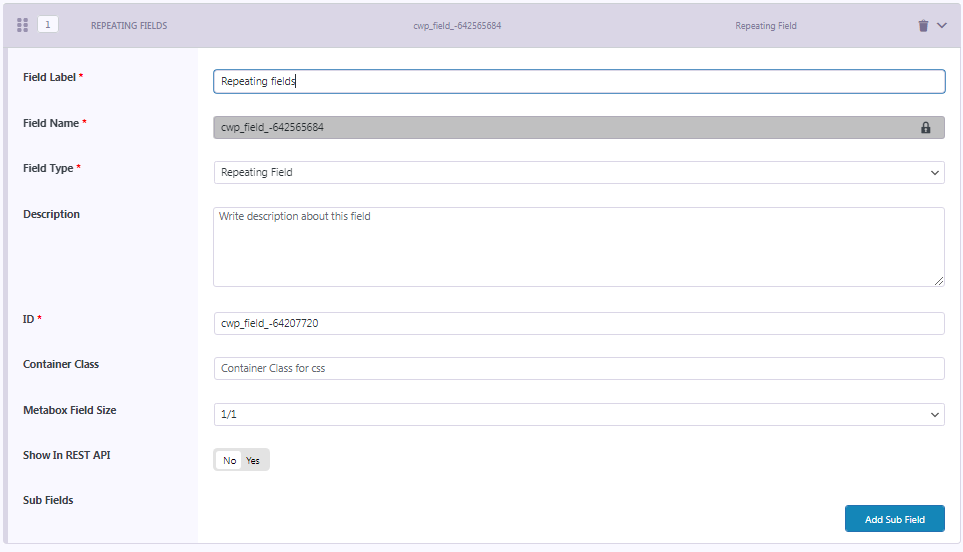
Task: Click the locked Field Name input
Action: (x=560, y=128)
